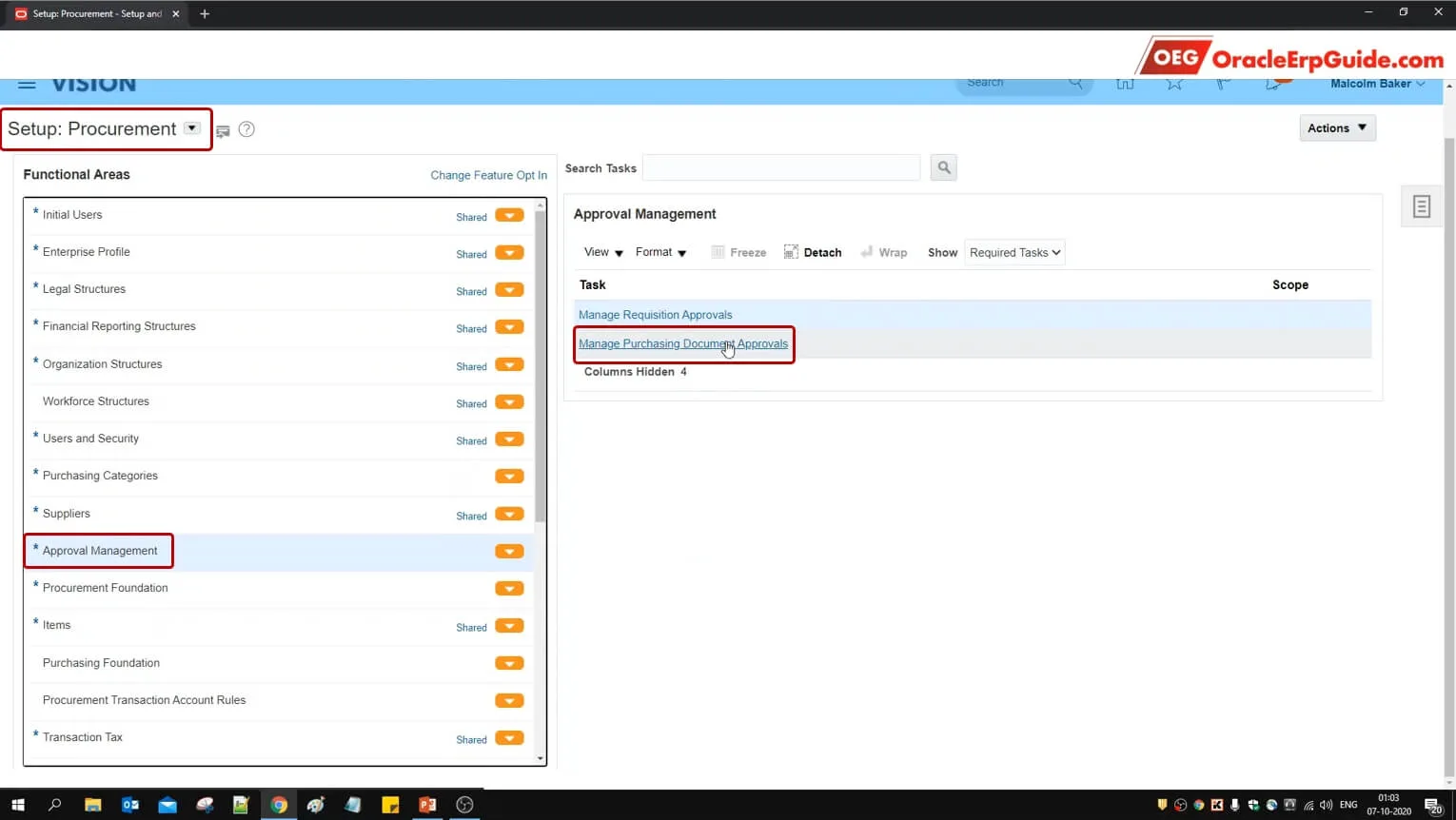Click the icon beside Setup: Procurement dropdown
The width and height of the screenshot is (1456, 820).
[223, 131]
